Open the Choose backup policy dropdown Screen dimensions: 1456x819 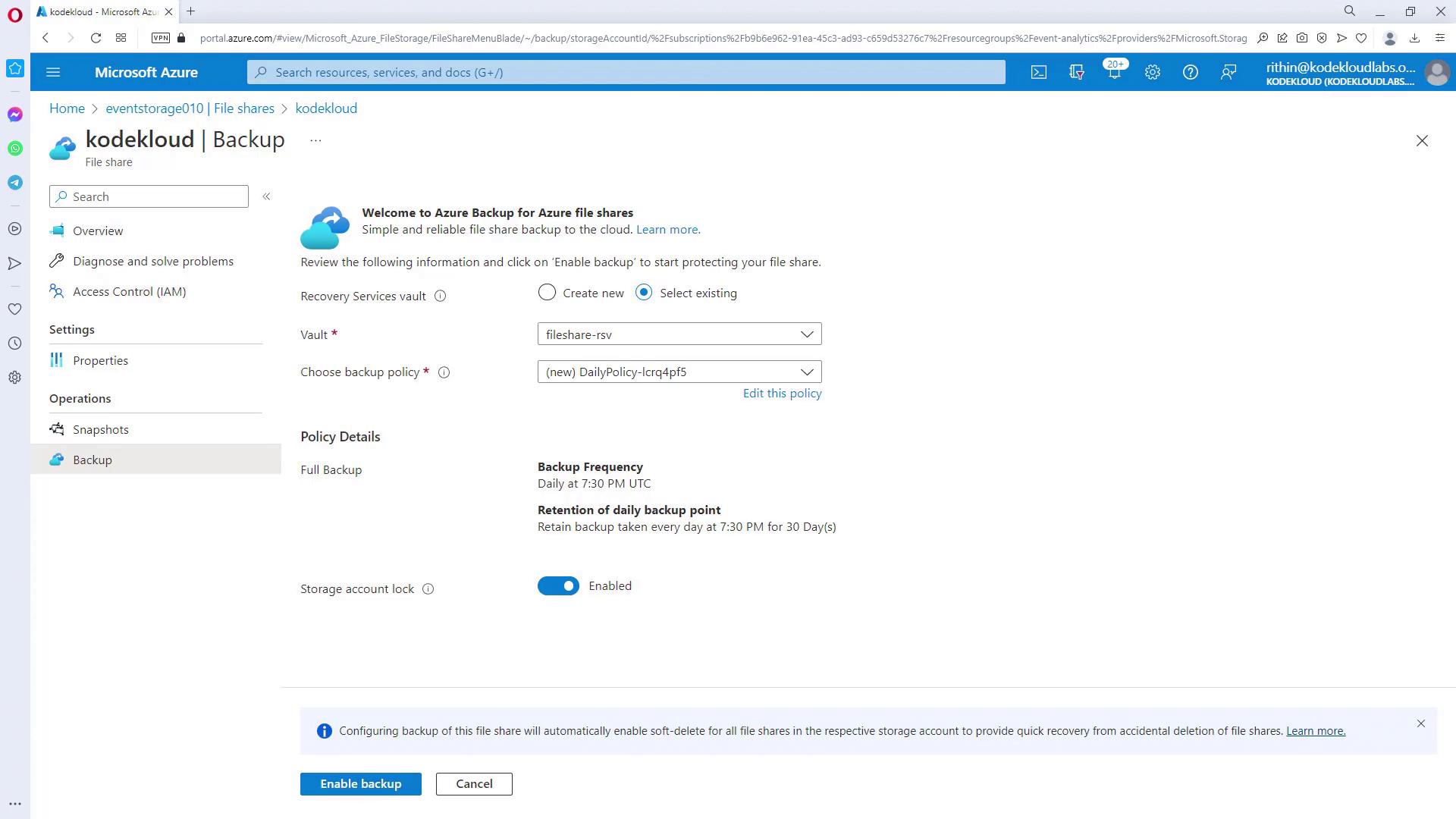click(679, 372)
